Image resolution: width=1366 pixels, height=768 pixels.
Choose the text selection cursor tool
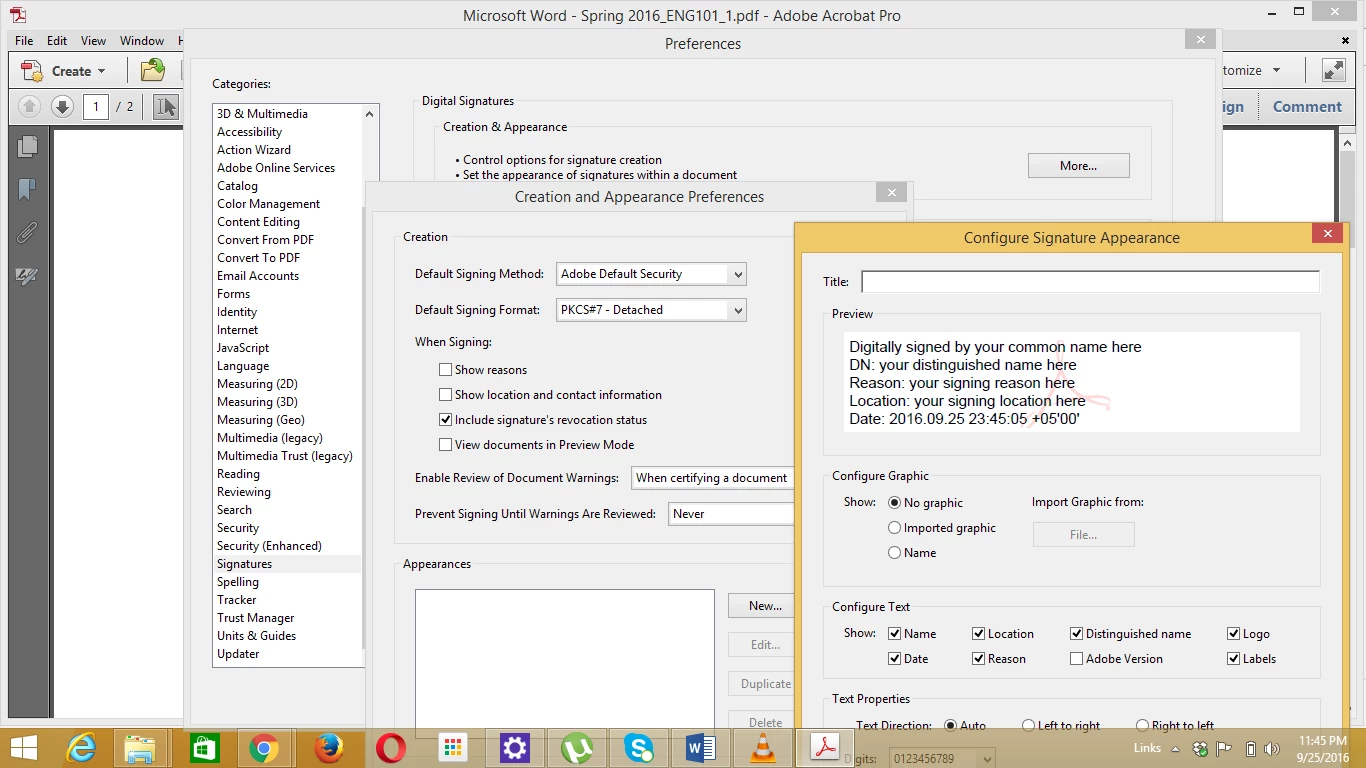click(166, 106)
